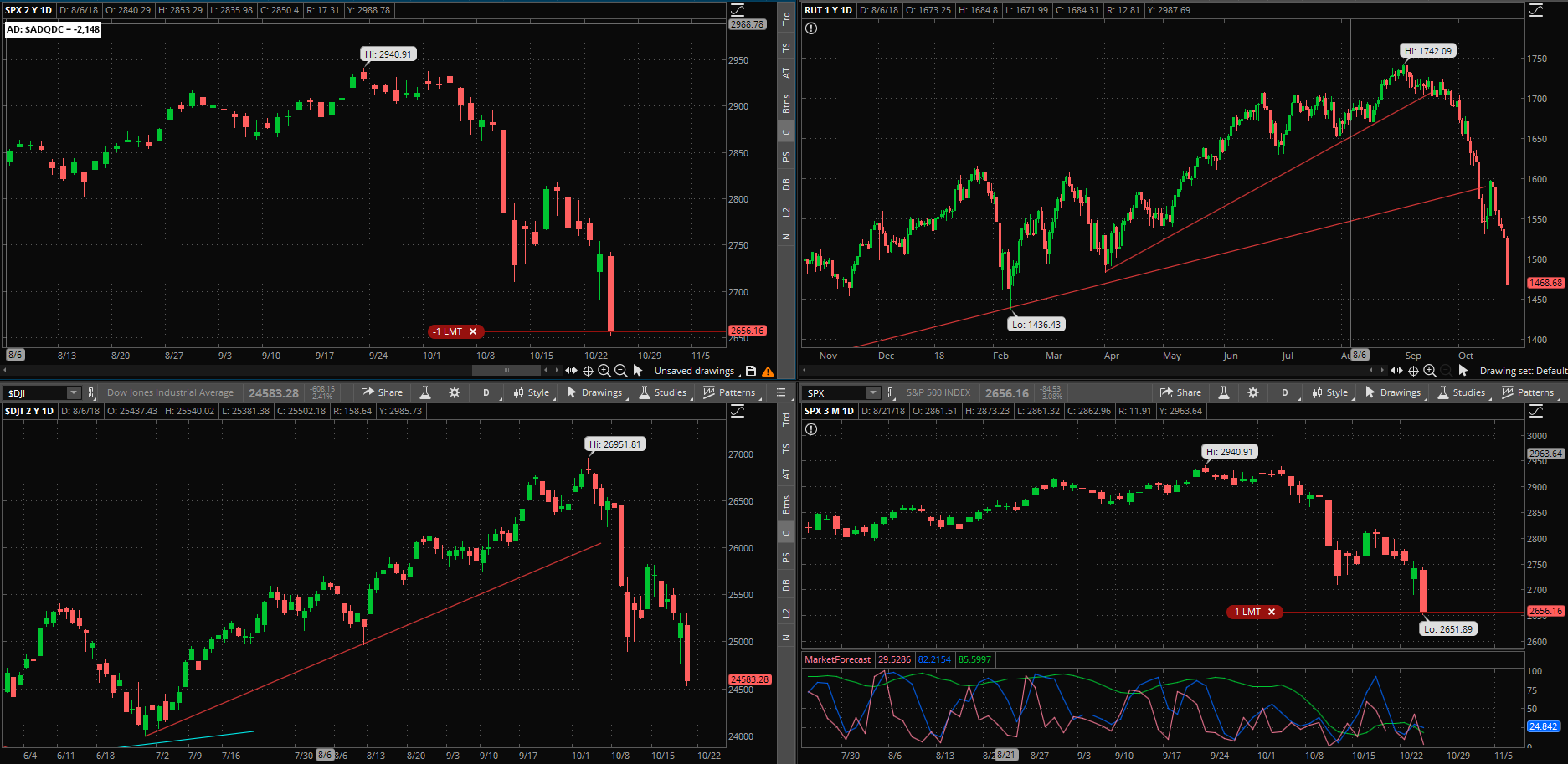The width and height of the screenshot is (1568, 764).
Task: Open chart settings icon on RUT 1Y chart header
Action: tap(1536, 10)
